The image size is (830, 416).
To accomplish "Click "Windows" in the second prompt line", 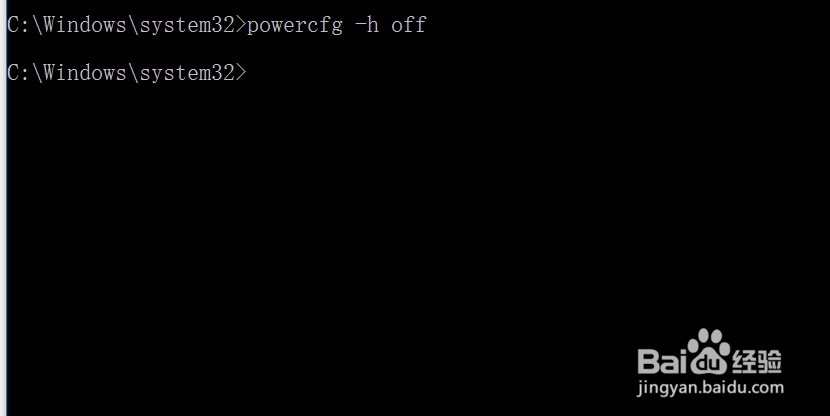I will pos(84,73).
